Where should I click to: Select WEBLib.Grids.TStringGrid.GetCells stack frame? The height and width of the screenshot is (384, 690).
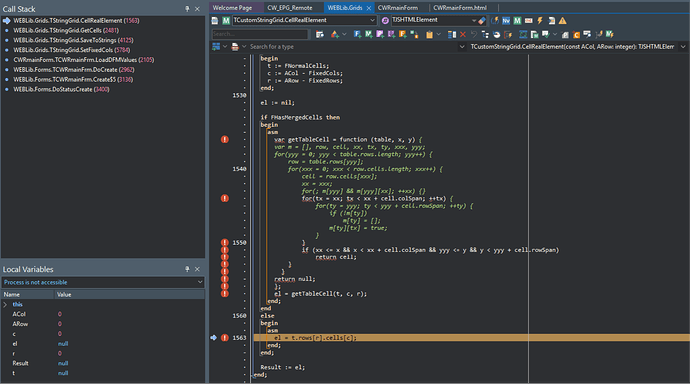click(66, 30)
